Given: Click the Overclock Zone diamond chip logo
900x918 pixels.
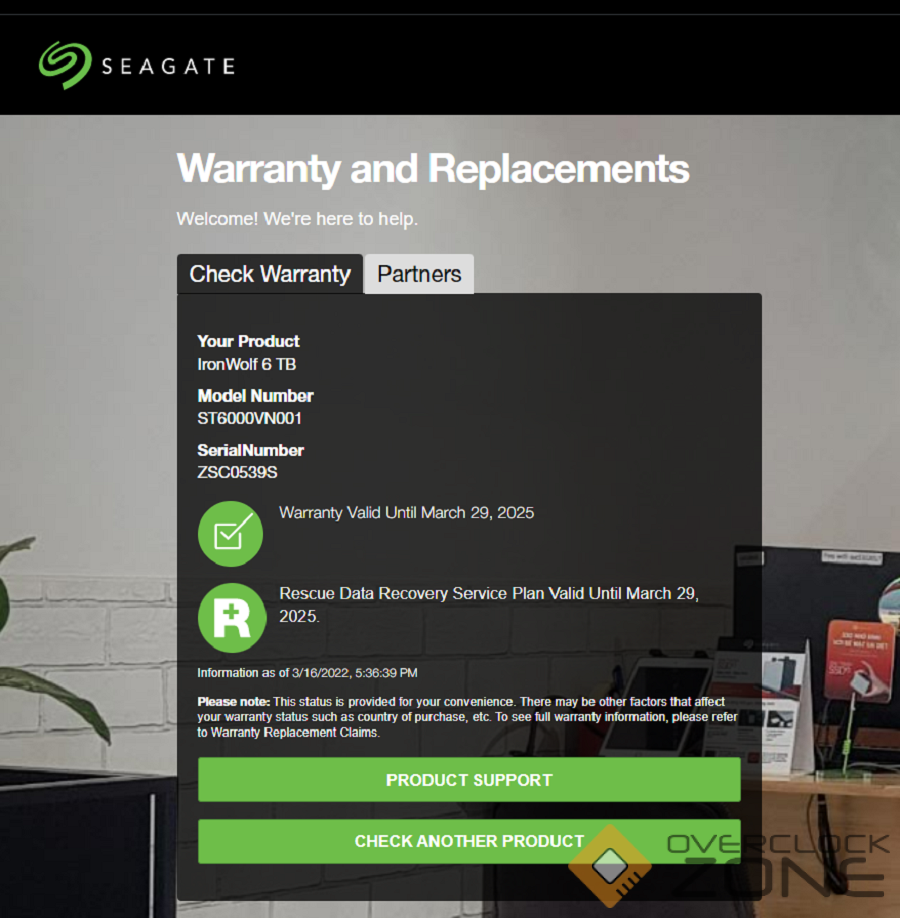Looking at the screenshot, I should click(x=610, y=866).
